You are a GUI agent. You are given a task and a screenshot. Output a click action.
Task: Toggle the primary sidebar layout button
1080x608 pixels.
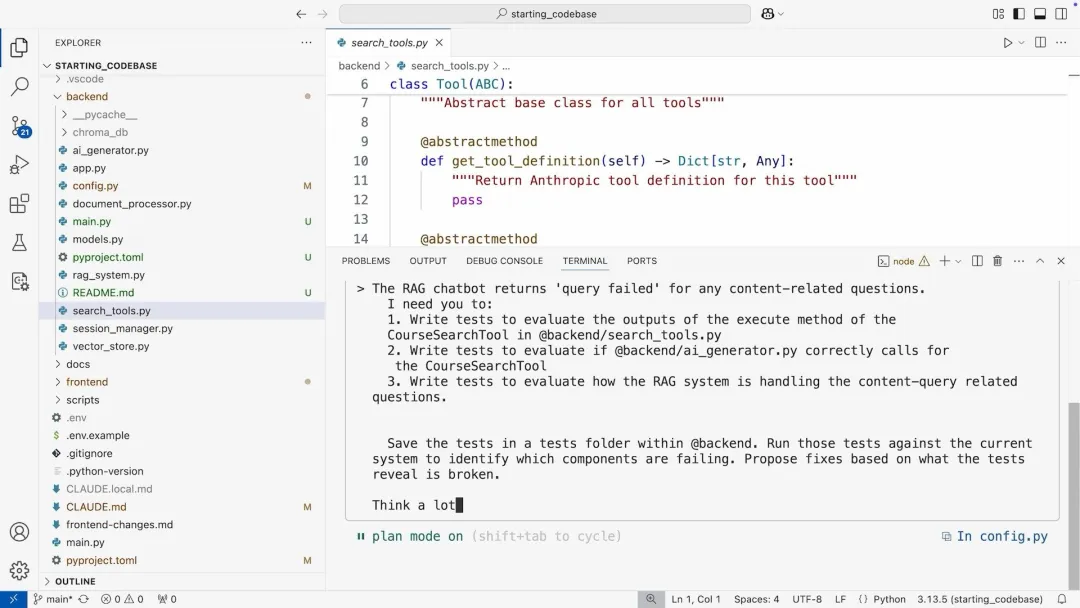click(1019, 14)
